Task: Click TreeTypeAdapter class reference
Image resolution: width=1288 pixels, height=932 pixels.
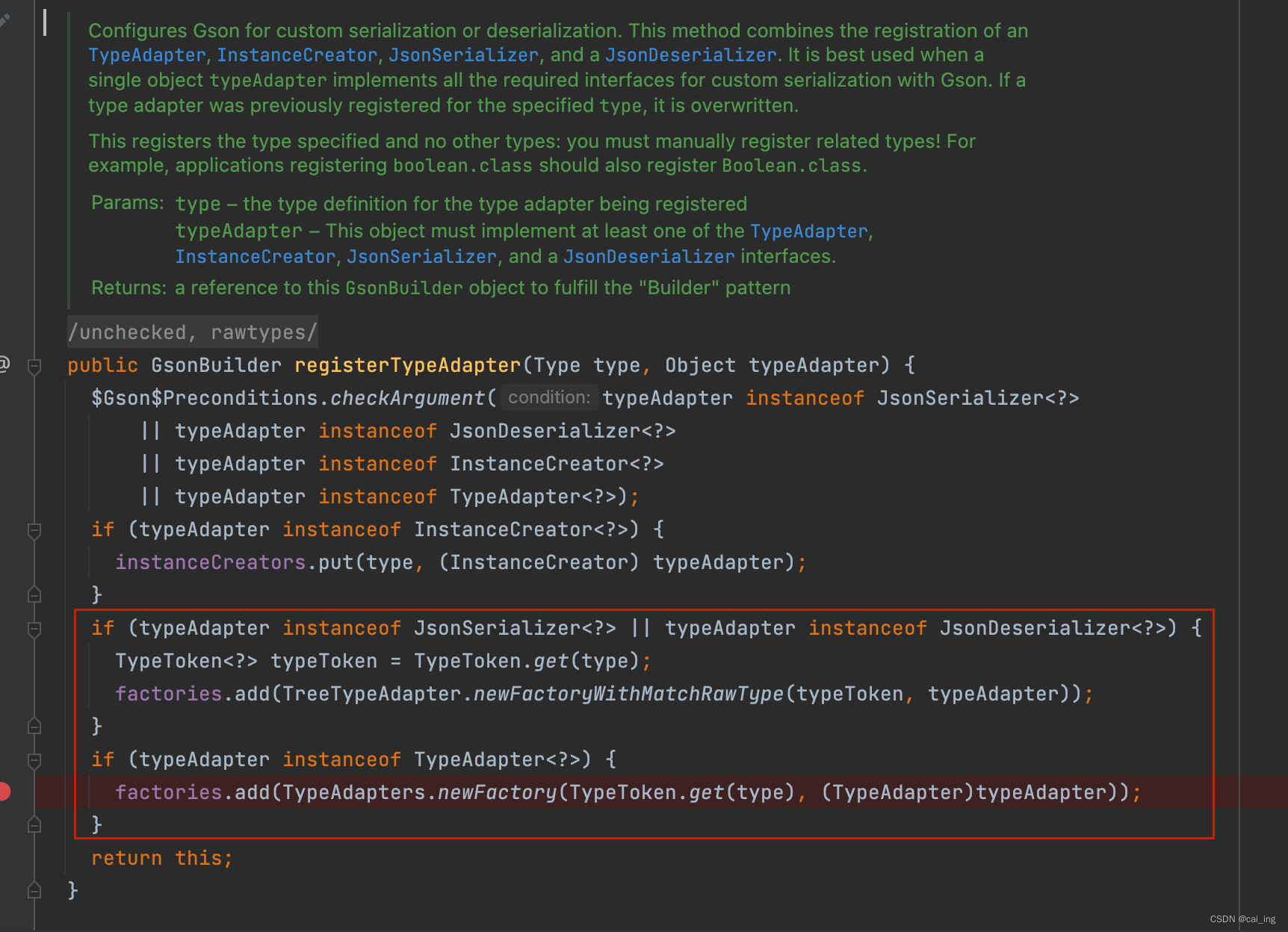Action: [371, 694]
